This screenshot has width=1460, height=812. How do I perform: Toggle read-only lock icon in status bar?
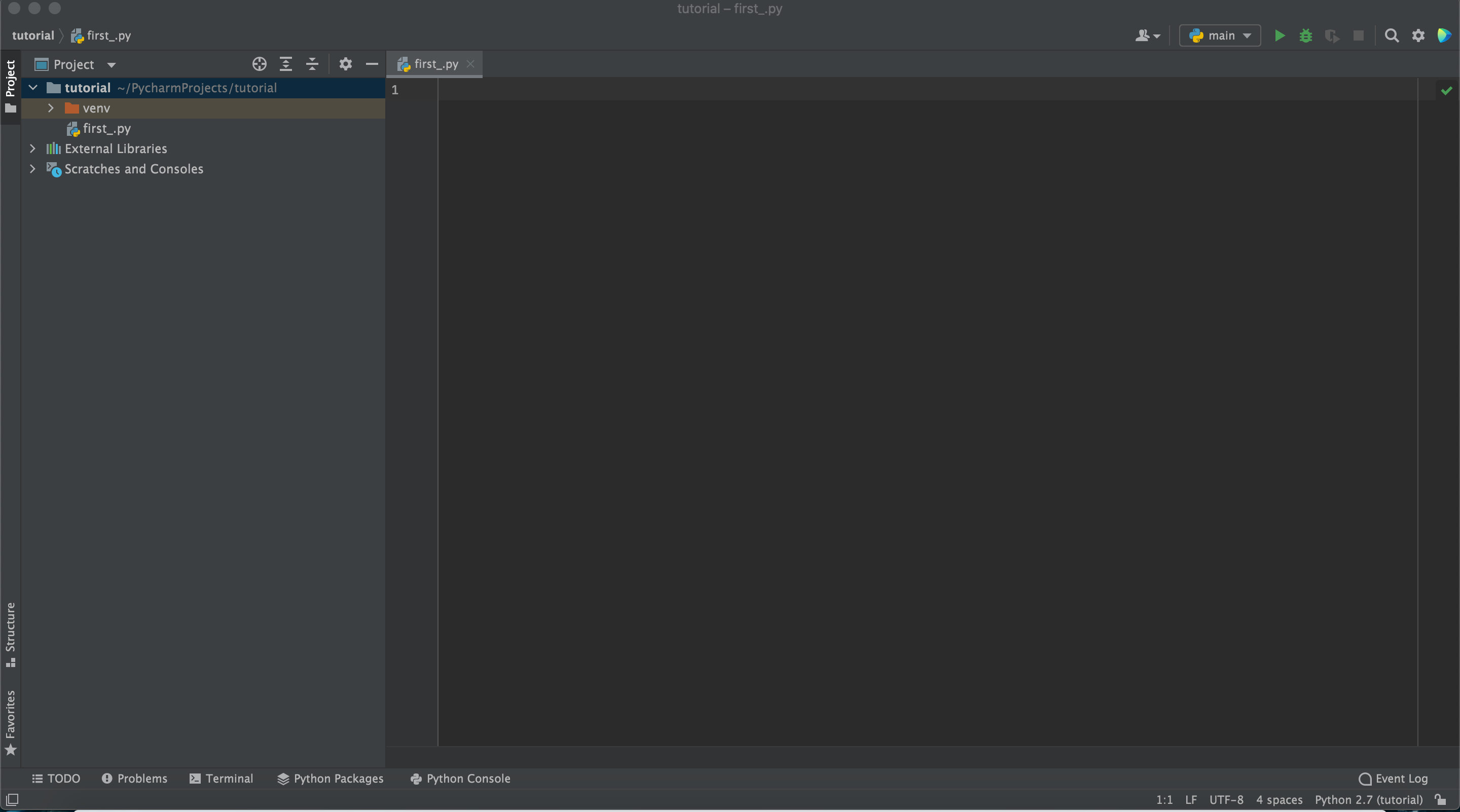point(1440,799)
